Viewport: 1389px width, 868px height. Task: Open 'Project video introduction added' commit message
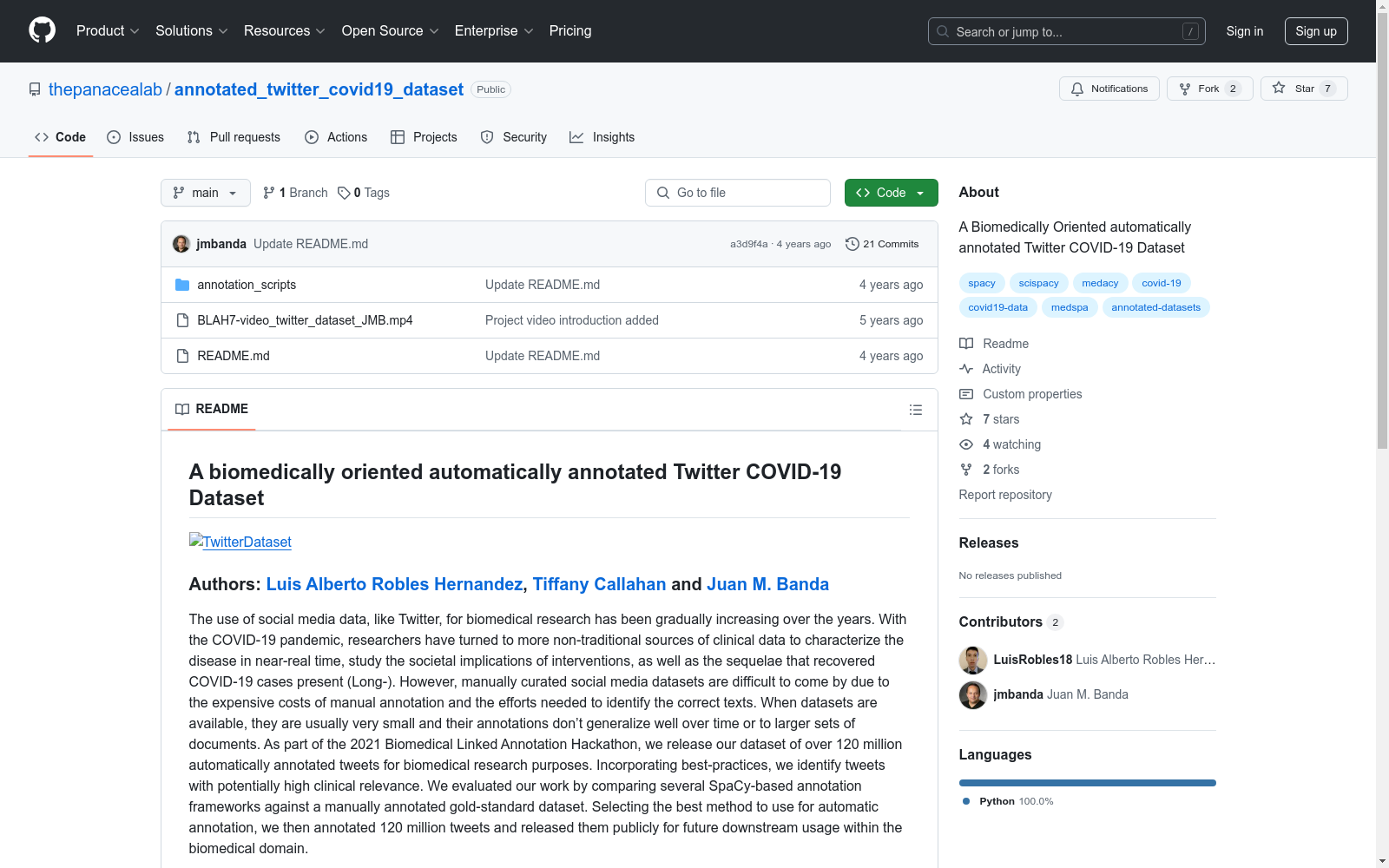coord(572,320)
